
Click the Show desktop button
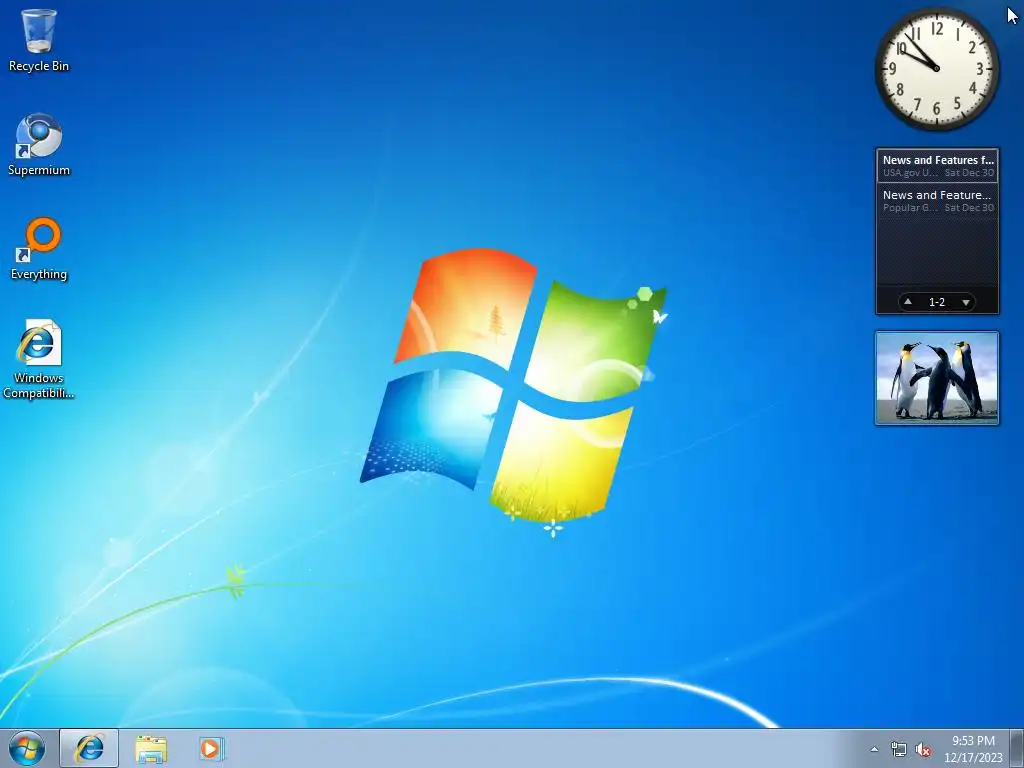[x=1017, y=748]
